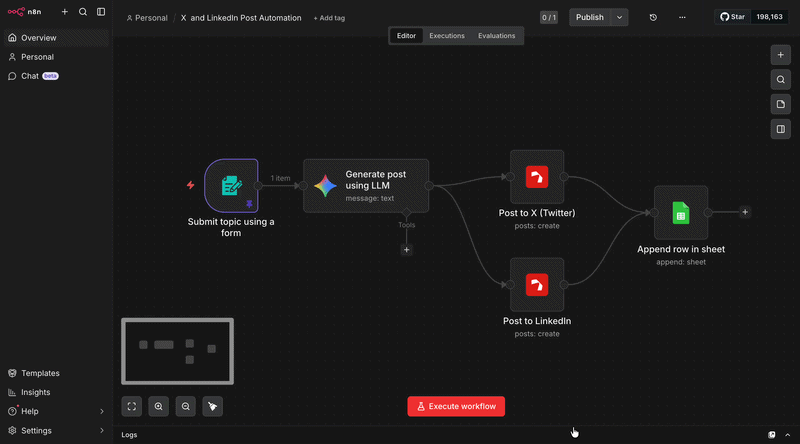Open the Logs panel
The height and width of the screenshot is (444, 800).
click(129, 435)
